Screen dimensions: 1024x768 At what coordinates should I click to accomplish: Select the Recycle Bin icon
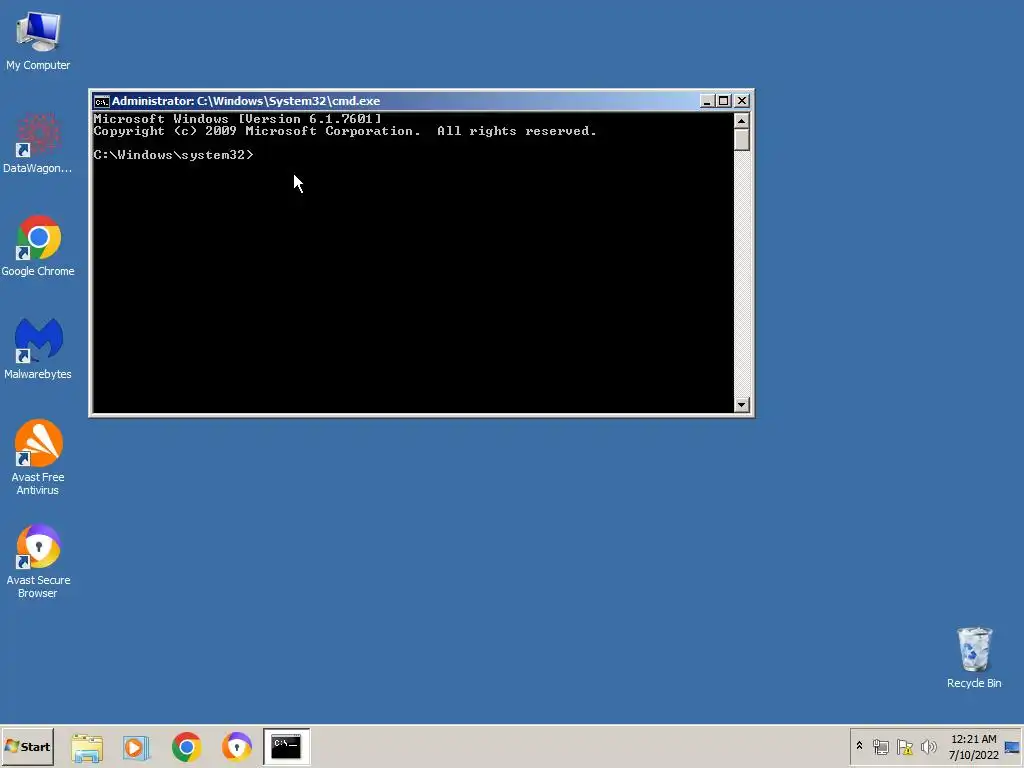[974, 658]
